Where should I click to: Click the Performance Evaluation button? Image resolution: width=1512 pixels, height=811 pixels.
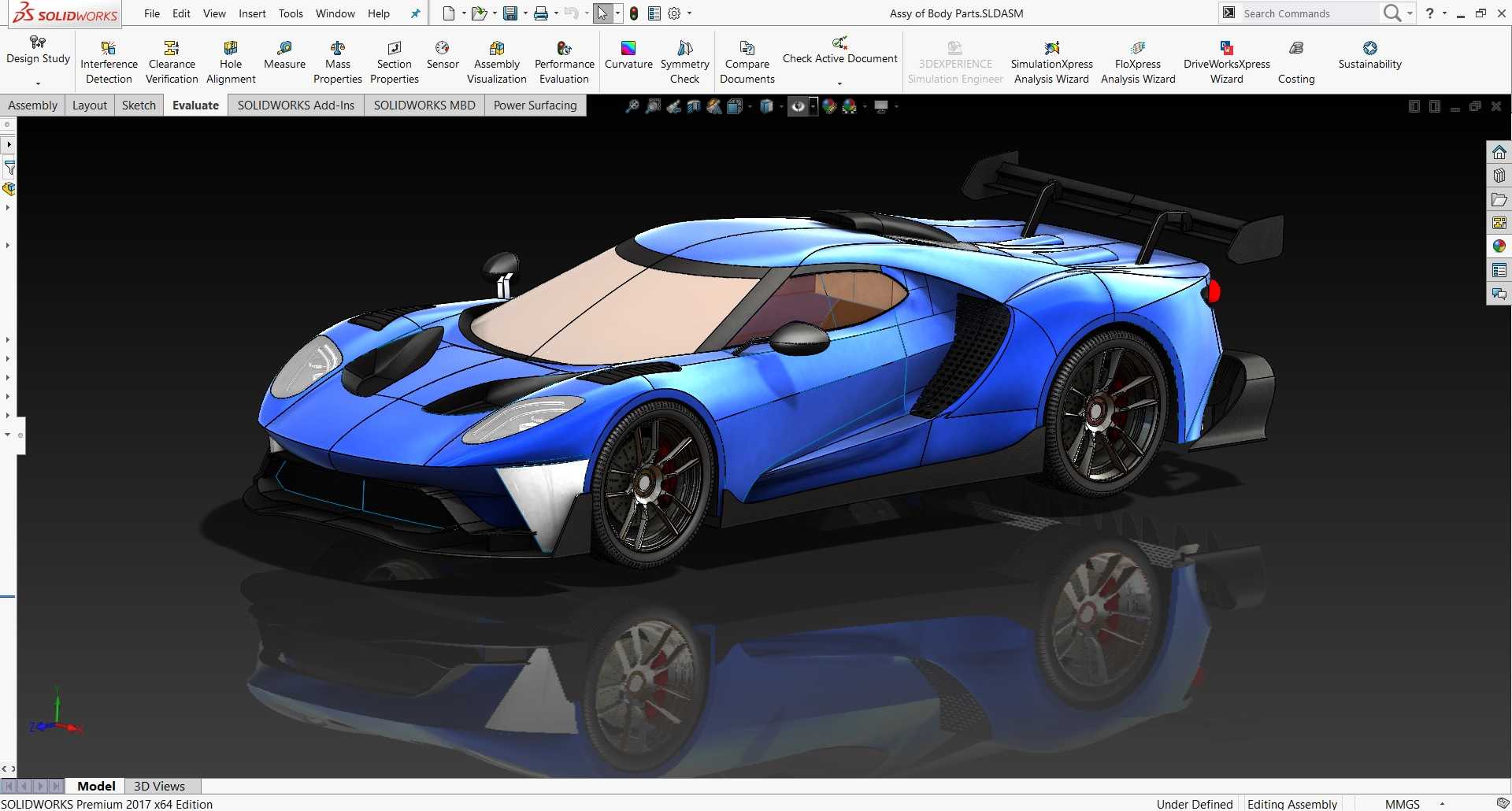tap(564, 62)
